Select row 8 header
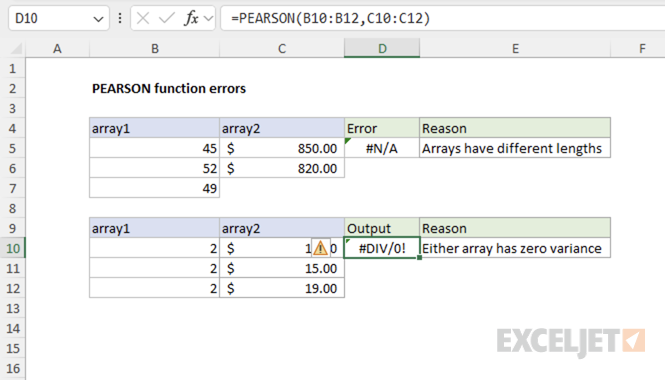The height and width of the screenshot is (380, 665). [13, 208]
